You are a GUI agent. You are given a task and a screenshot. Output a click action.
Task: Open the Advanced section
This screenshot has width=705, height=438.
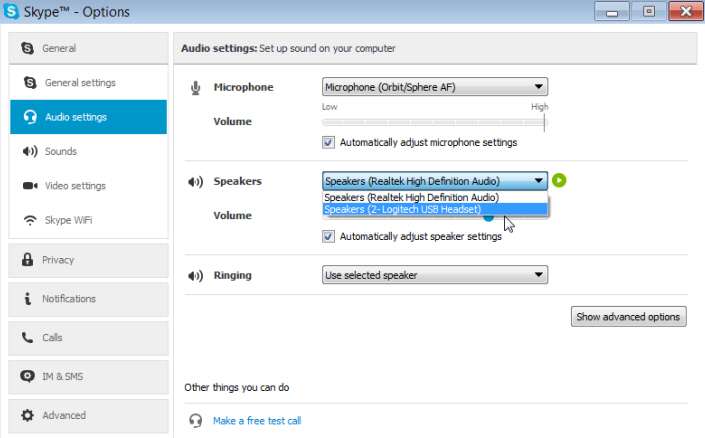88,416
